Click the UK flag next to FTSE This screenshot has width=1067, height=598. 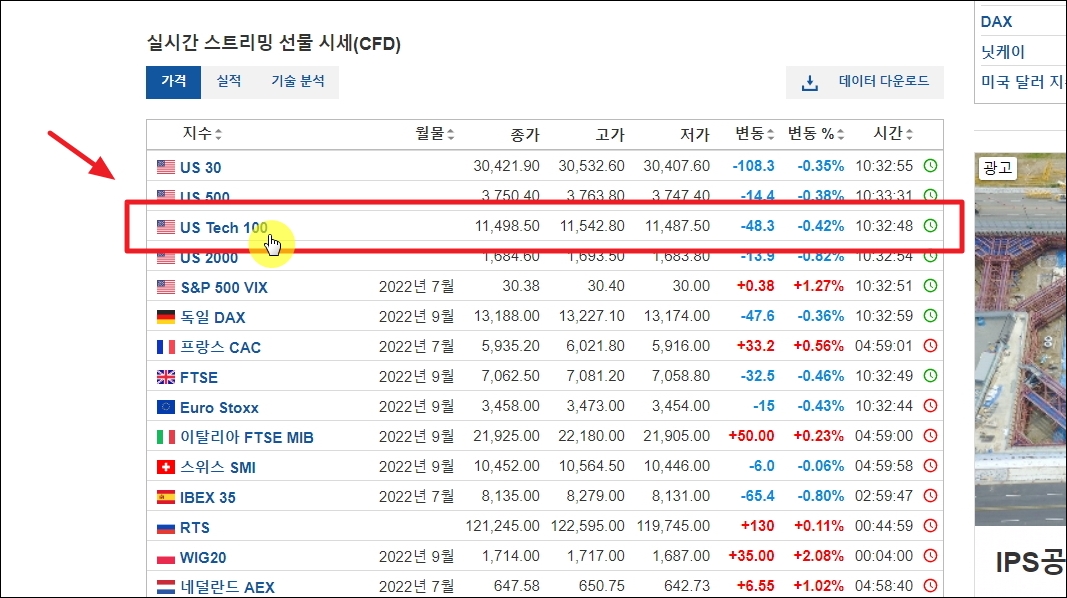tap(165, 376)
